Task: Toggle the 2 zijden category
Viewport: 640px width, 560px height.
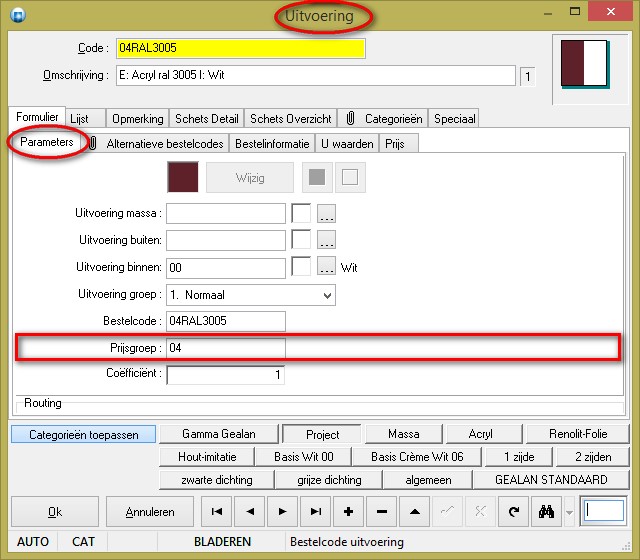Action: coord(593,457)
